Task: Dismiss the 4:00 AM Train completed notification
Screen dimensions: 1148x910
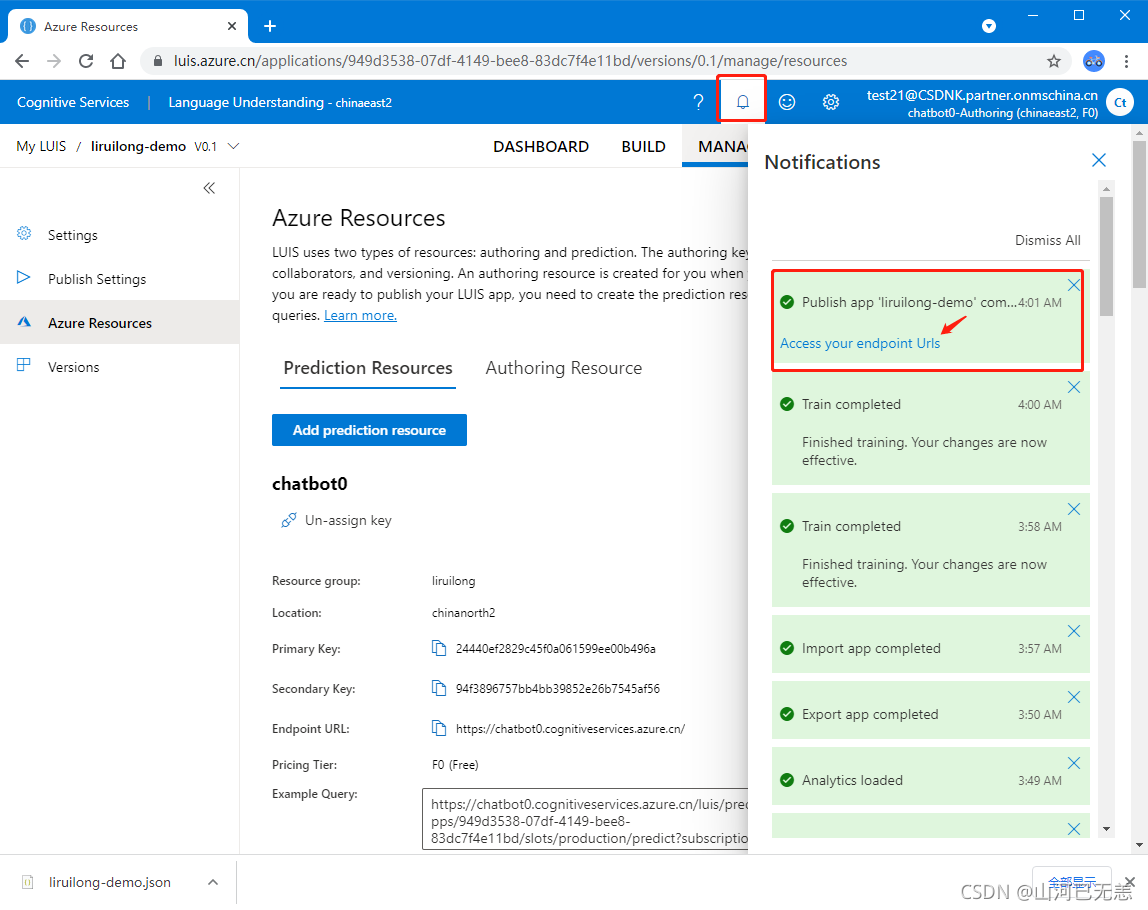Action: pos(1073,387)
